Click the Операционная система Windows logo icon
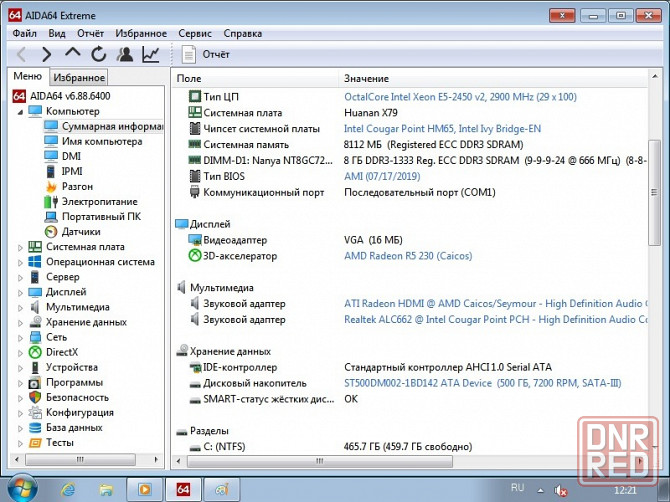The width and height of the screenshot is (670, 502). click(x=35, y=262)
